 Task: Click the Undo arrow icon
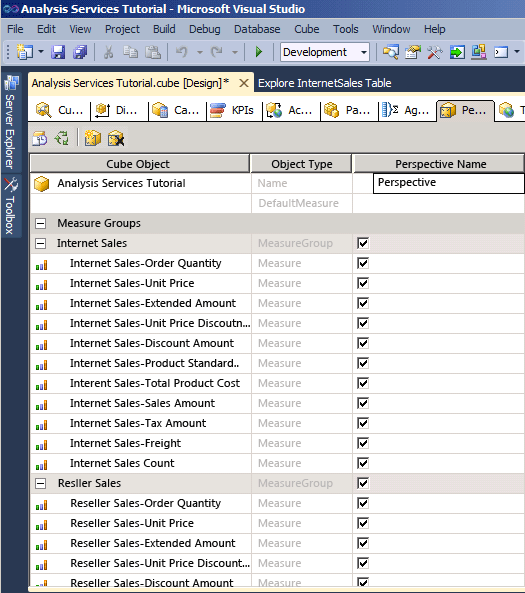182,52
